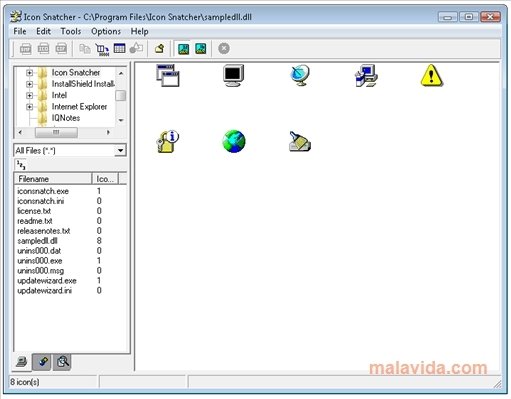Select readme.txt in the file list
Screen dimensions: 511x399
click(35, 221)
